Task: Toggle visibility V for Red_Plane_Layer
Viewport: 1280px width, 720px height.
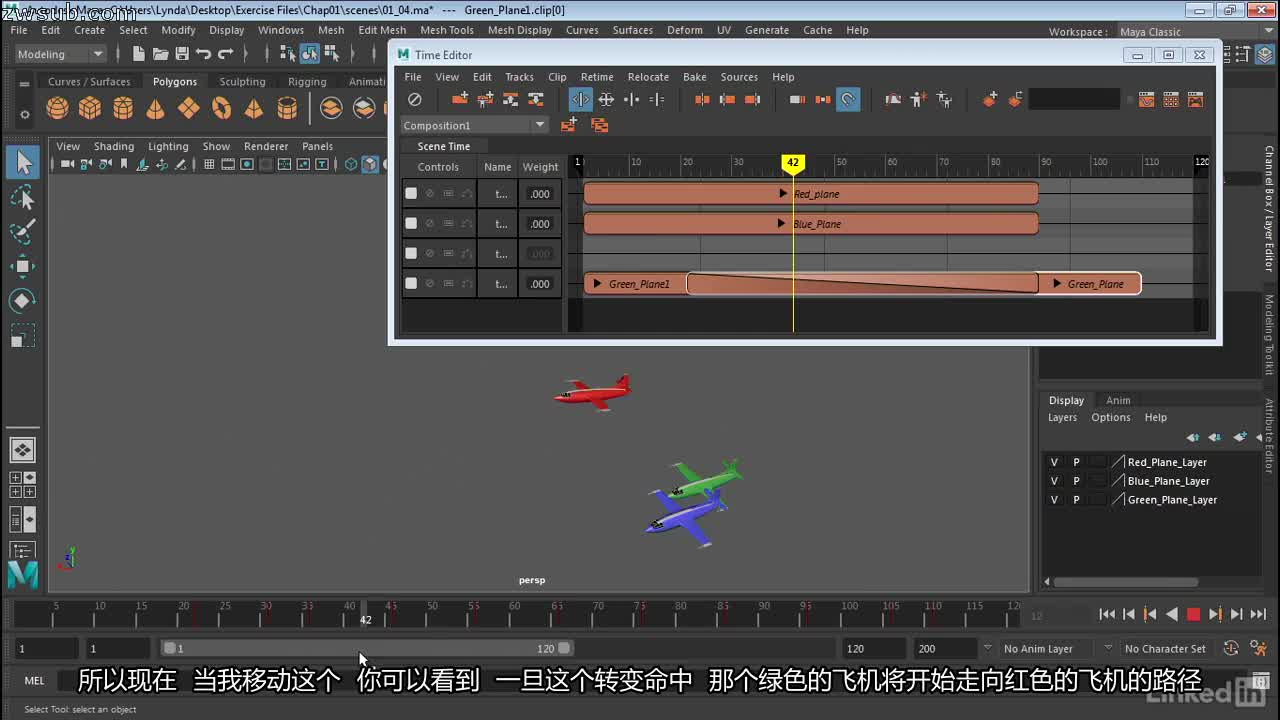Action: [1054, 461]
